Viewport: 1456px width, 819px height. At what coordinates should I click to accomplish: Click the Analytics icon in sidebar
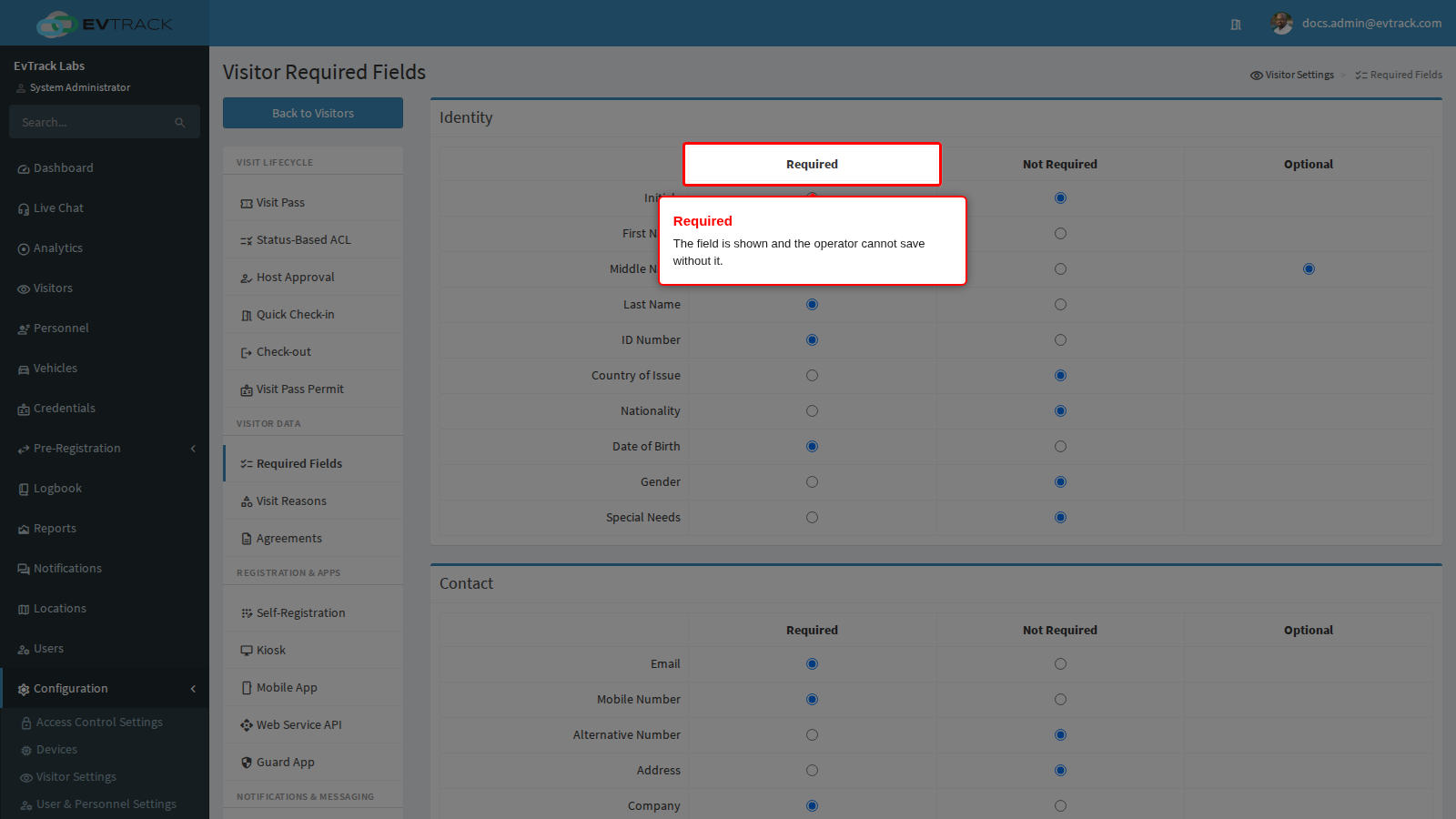pos(24,249)
